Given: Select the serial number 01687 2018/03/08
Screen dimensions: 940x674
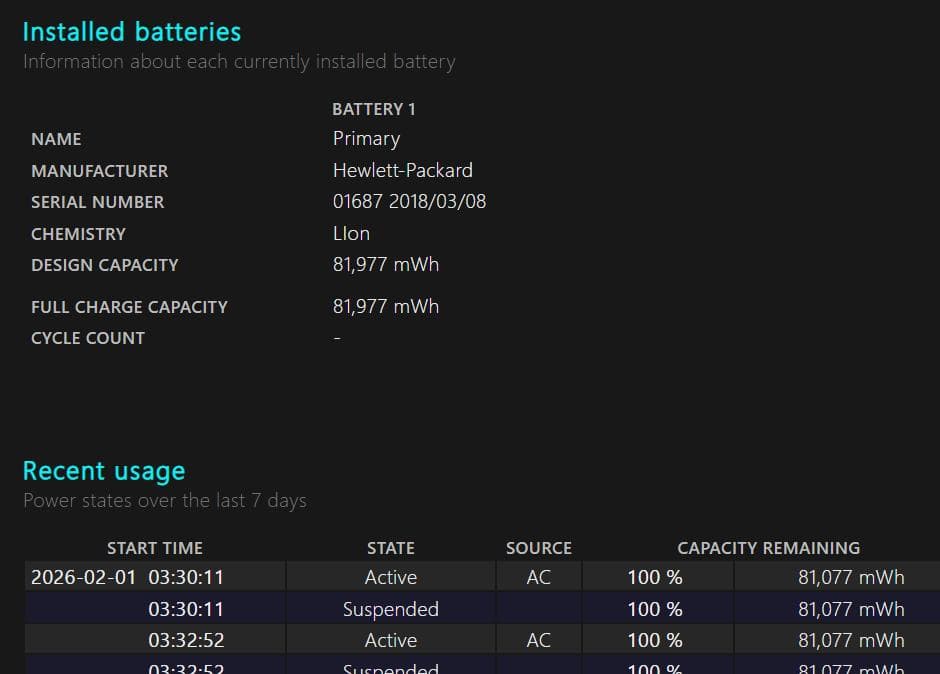Looking at the screenshot, I should (409, 202).
